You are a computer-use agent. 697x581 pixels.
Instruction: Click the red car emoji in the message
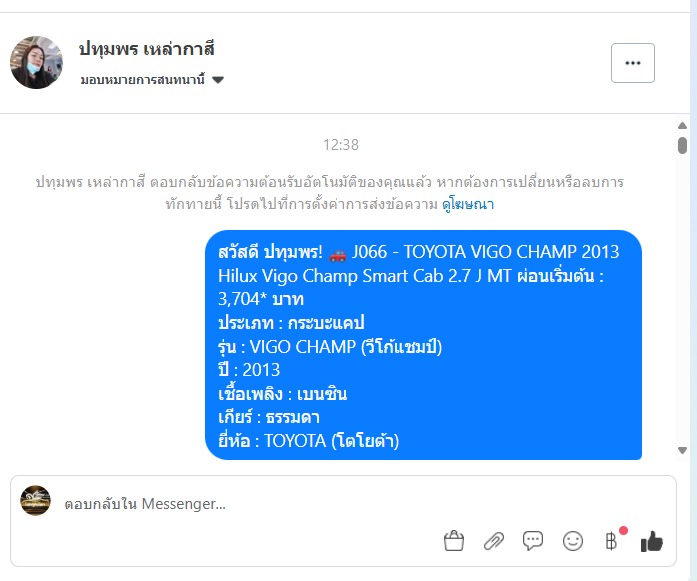click(x=337, y=255)
